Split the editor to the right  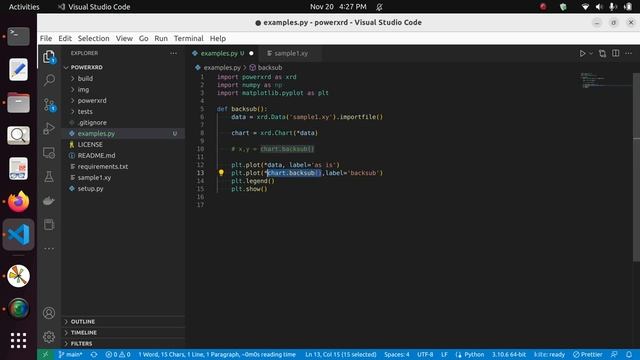(x=616, y=53)
